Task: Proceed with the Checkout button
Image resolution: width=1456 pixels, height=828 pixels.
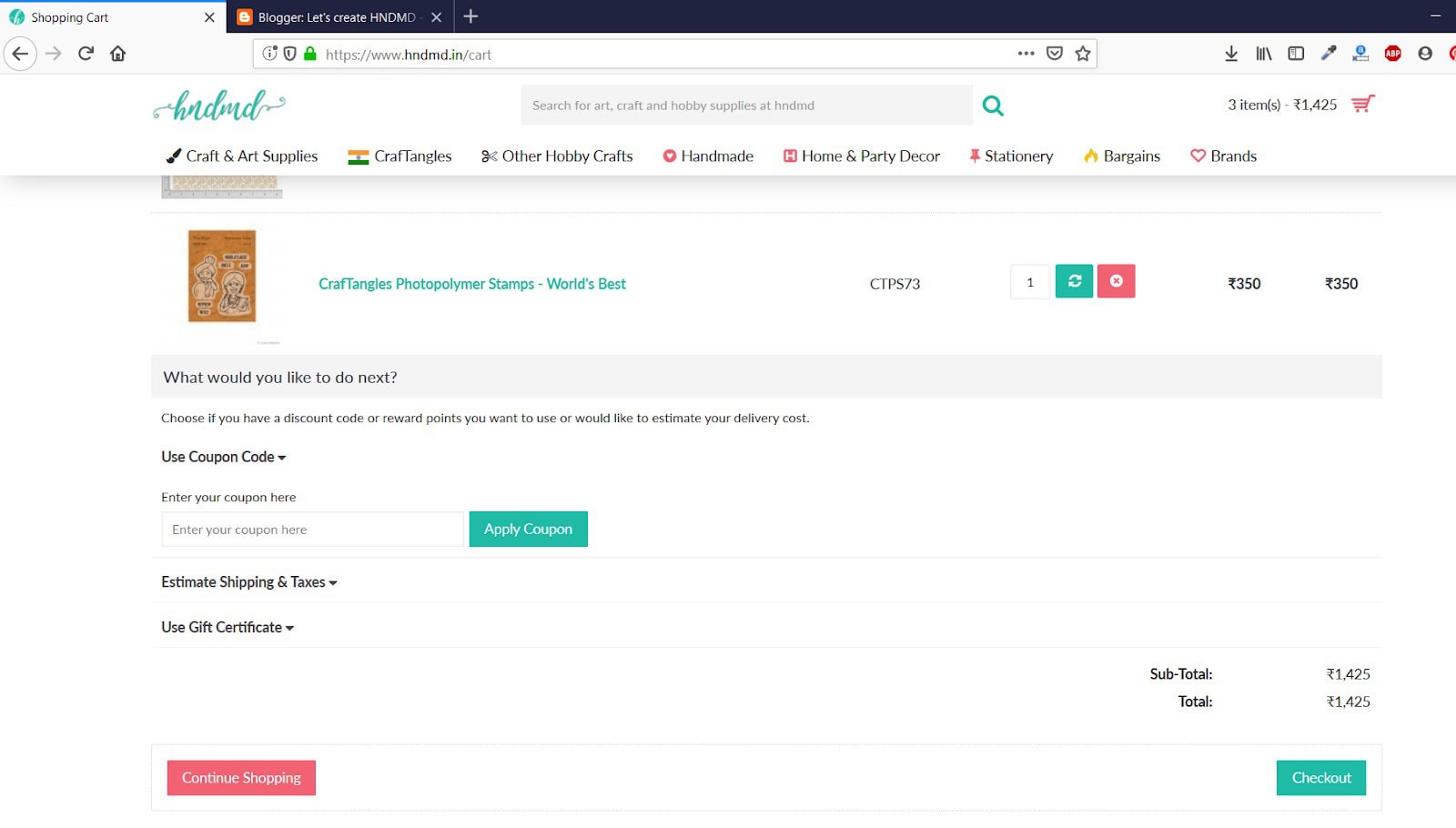Action: 1321,778
